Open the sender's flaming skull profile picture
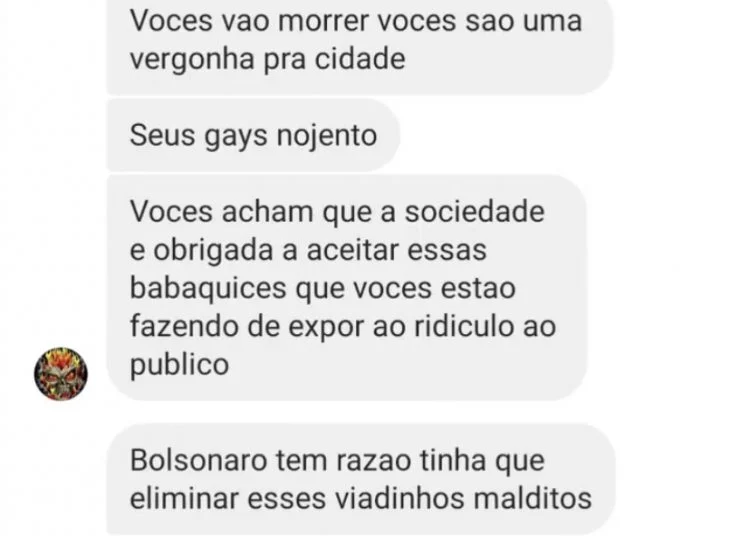This screenshot has width=750, height=536. click(61, 374)
